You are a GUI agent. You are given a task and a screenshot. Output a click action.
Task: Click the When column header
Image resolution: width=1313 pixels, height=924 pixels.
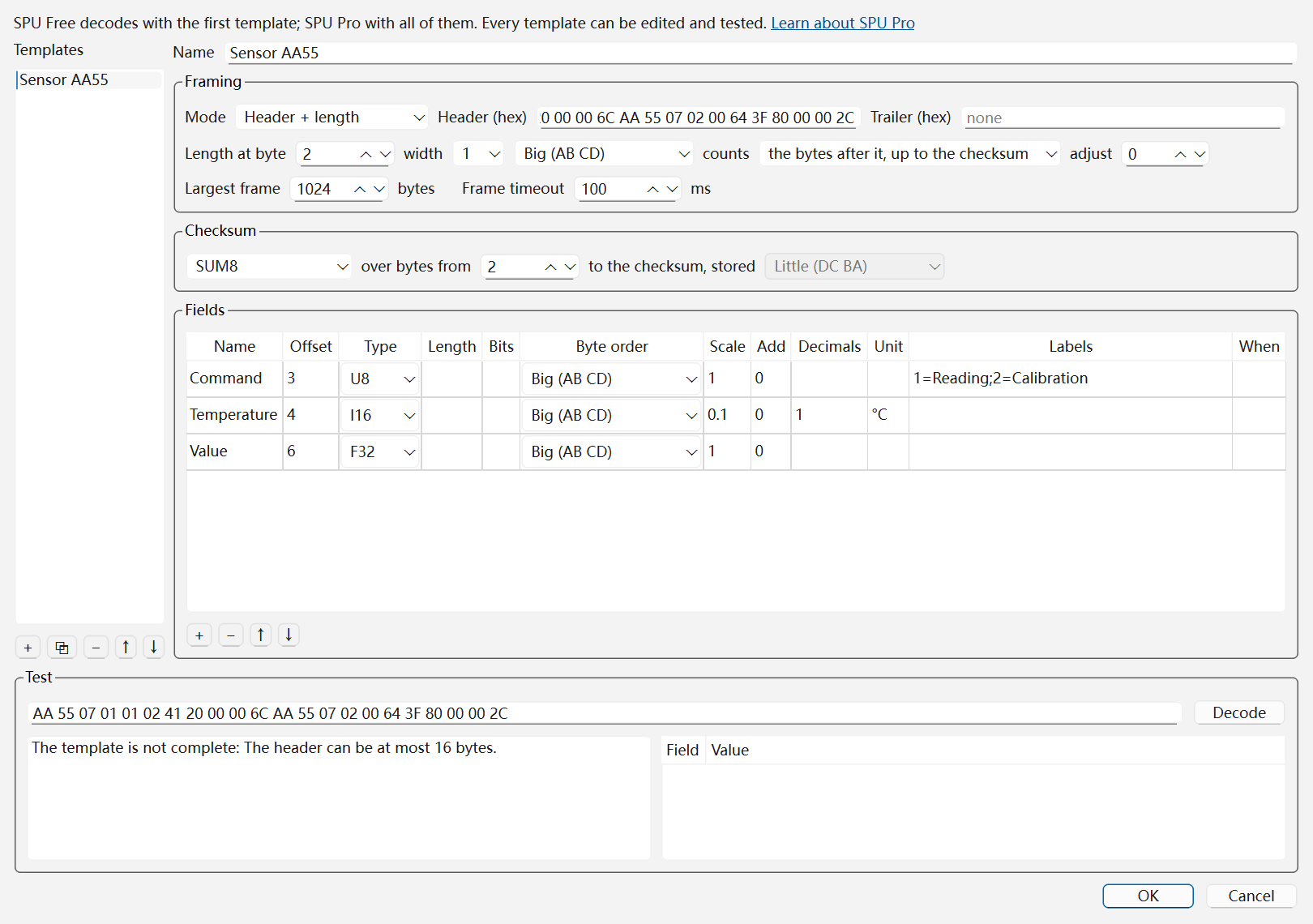[x=1259, y=346]
